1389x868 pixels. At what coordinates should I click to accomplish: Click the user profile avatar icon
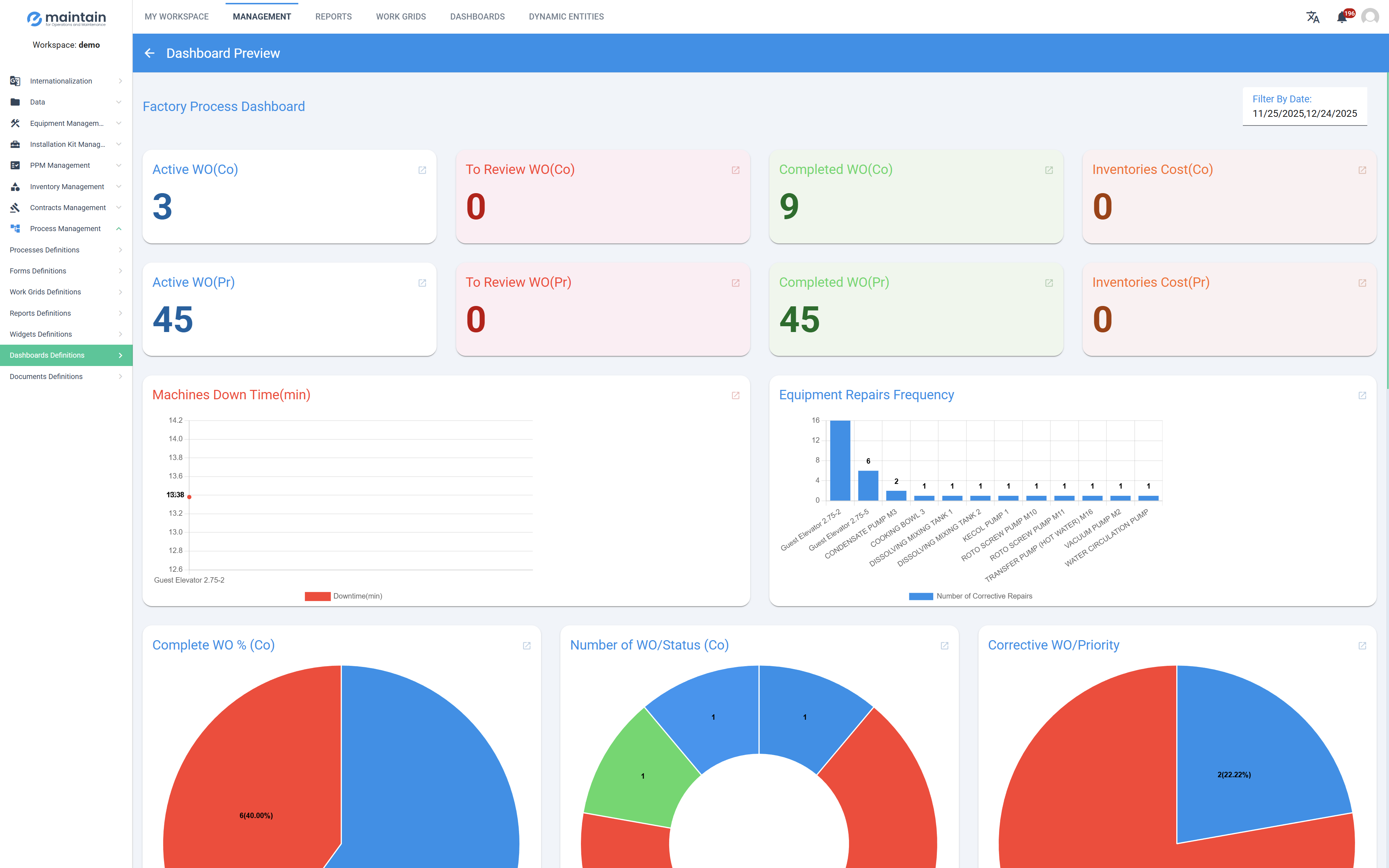[1371, 17]
